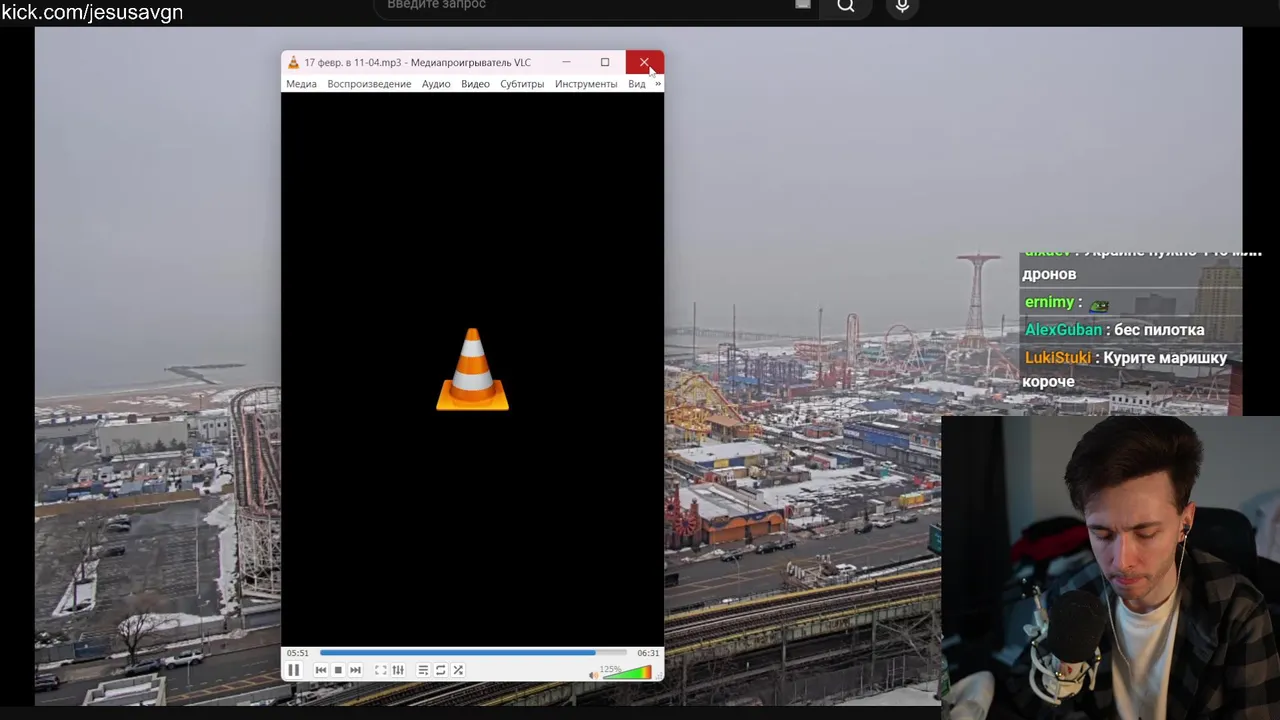This screenshot has height=720, width=1280.
Task: Open the Медиа menu
Action: pos(301,84)
